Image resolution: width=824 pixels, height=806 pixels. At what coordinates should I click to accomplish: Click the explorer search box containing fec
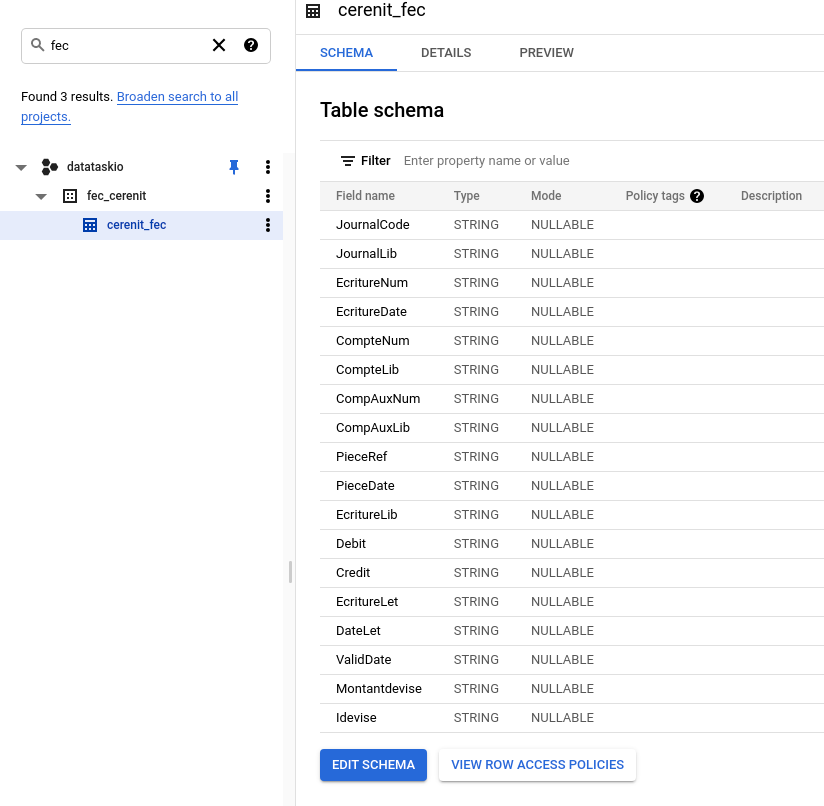coord(120,45)
